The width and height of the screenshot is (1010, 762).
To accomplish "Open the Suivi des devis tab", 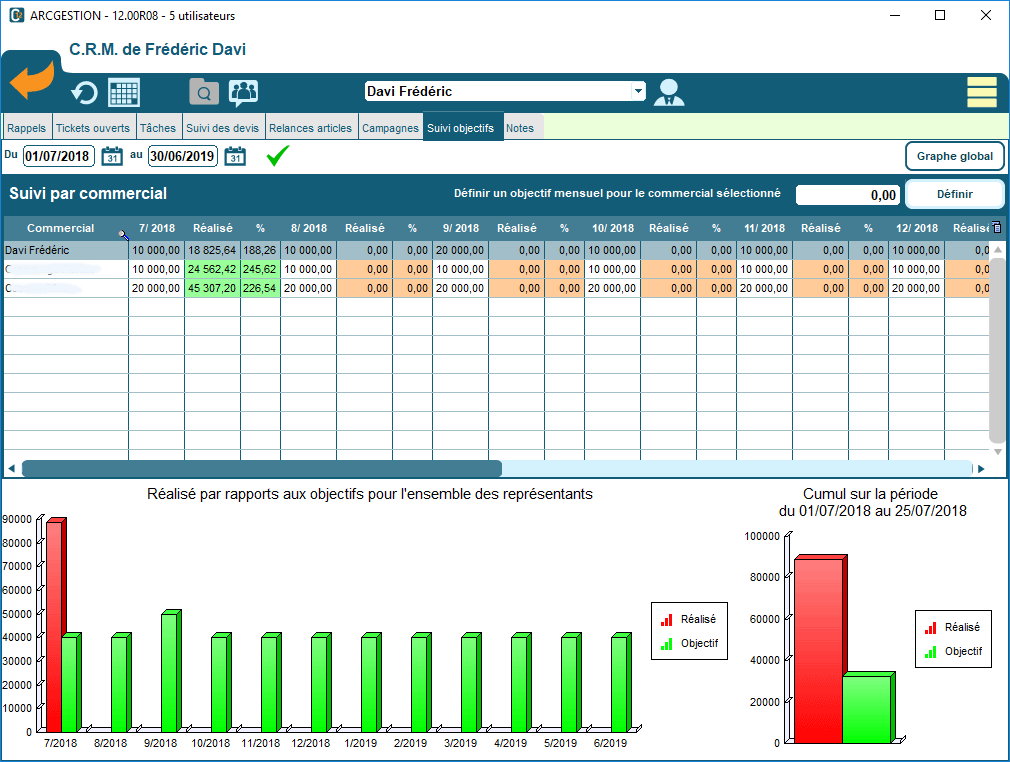I will [x=222, y=128].
